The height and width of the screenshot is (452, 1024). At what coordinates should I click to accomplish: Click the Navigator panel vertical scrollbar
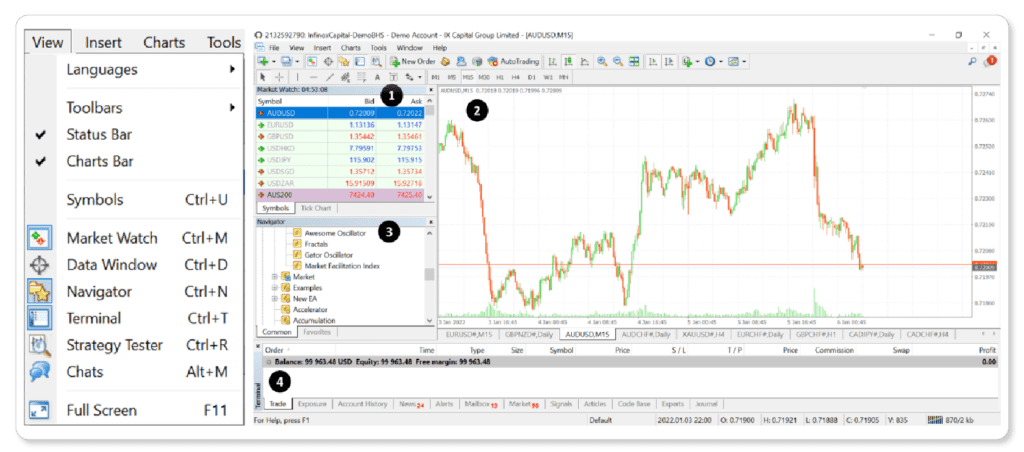429,274
